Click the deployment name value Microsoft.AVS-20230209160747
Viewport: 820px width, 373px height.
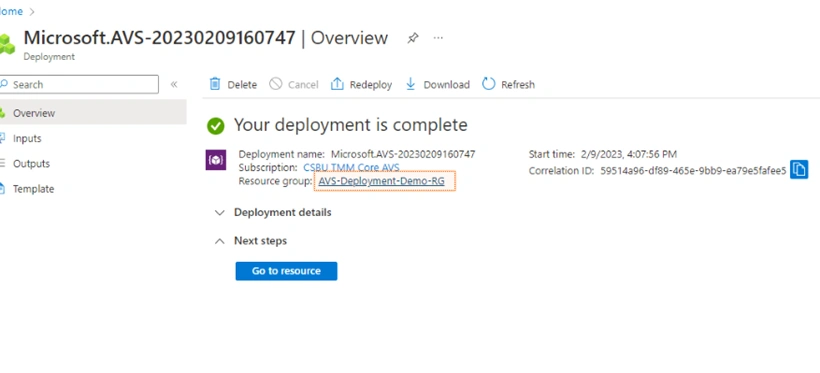[x=403, y=154]
